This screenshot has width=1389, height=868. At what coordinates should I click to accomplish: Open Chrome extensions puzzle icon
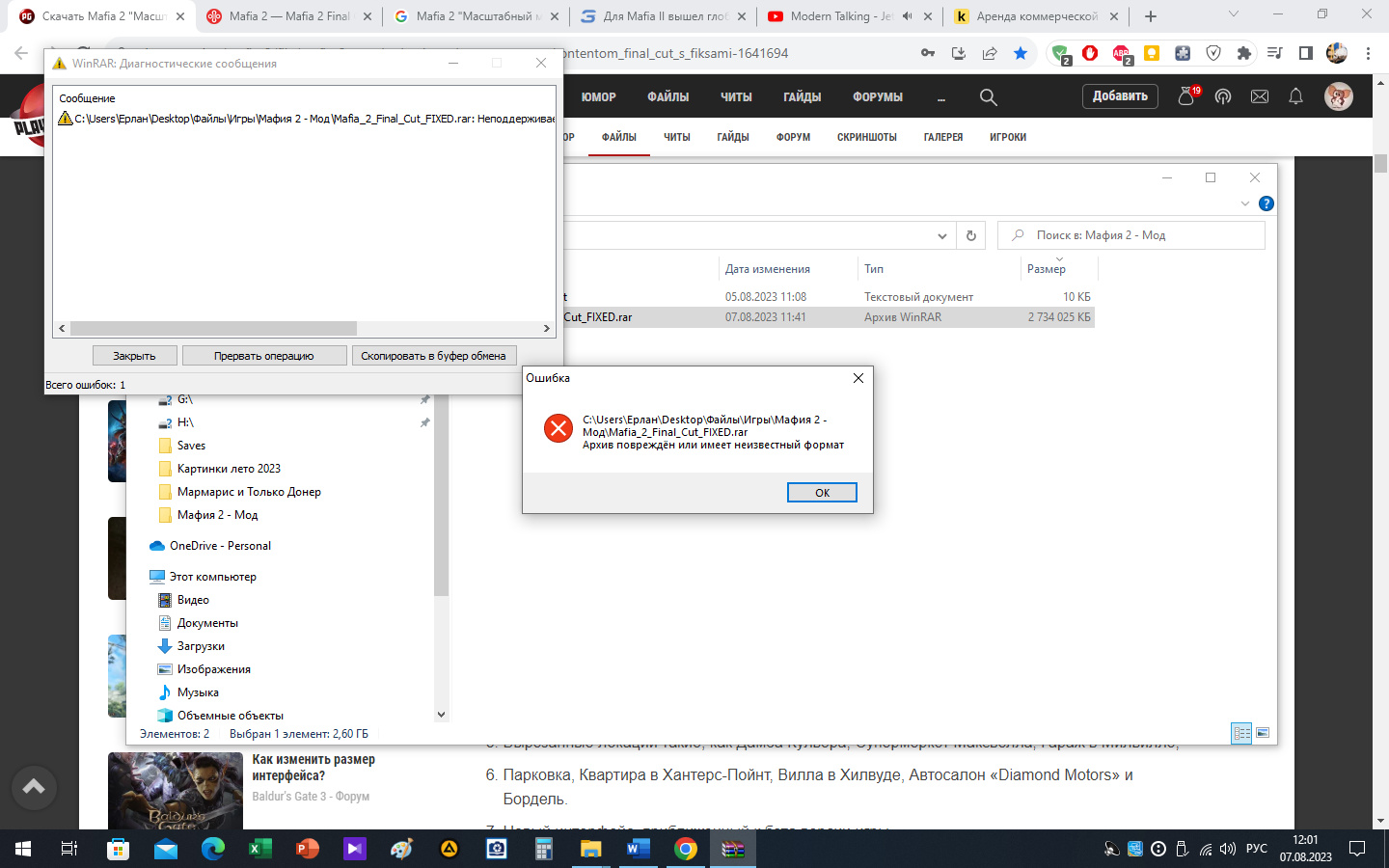coord(1244,53)
